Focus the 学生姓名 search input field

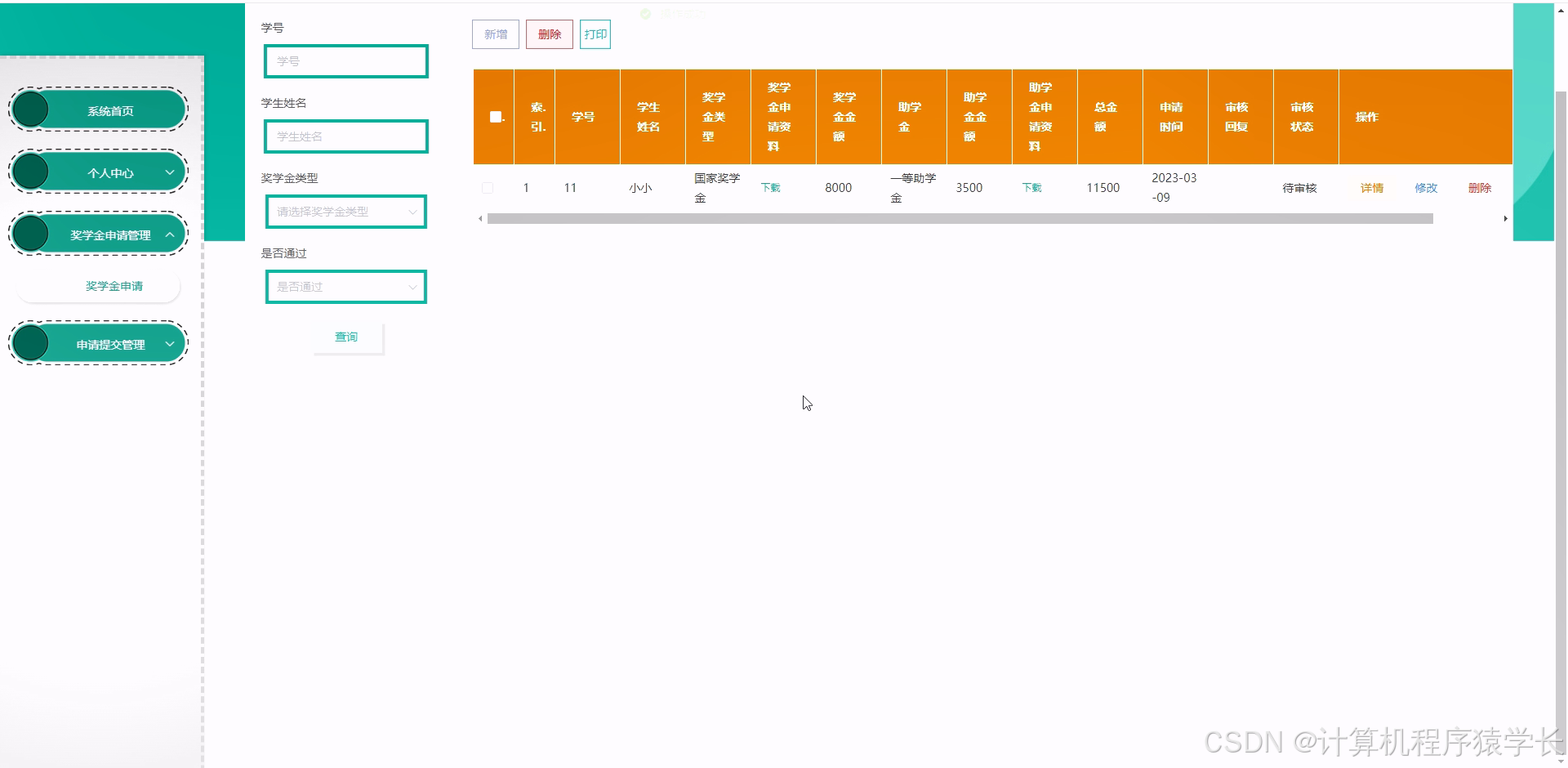346,136
